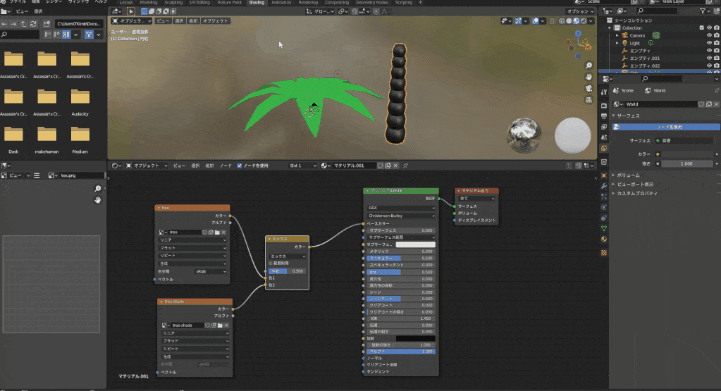Image resolution: width=721 pixels, height=391 pixels.
Task: Unlink material 001 with X button
Action: pos(395,166)
